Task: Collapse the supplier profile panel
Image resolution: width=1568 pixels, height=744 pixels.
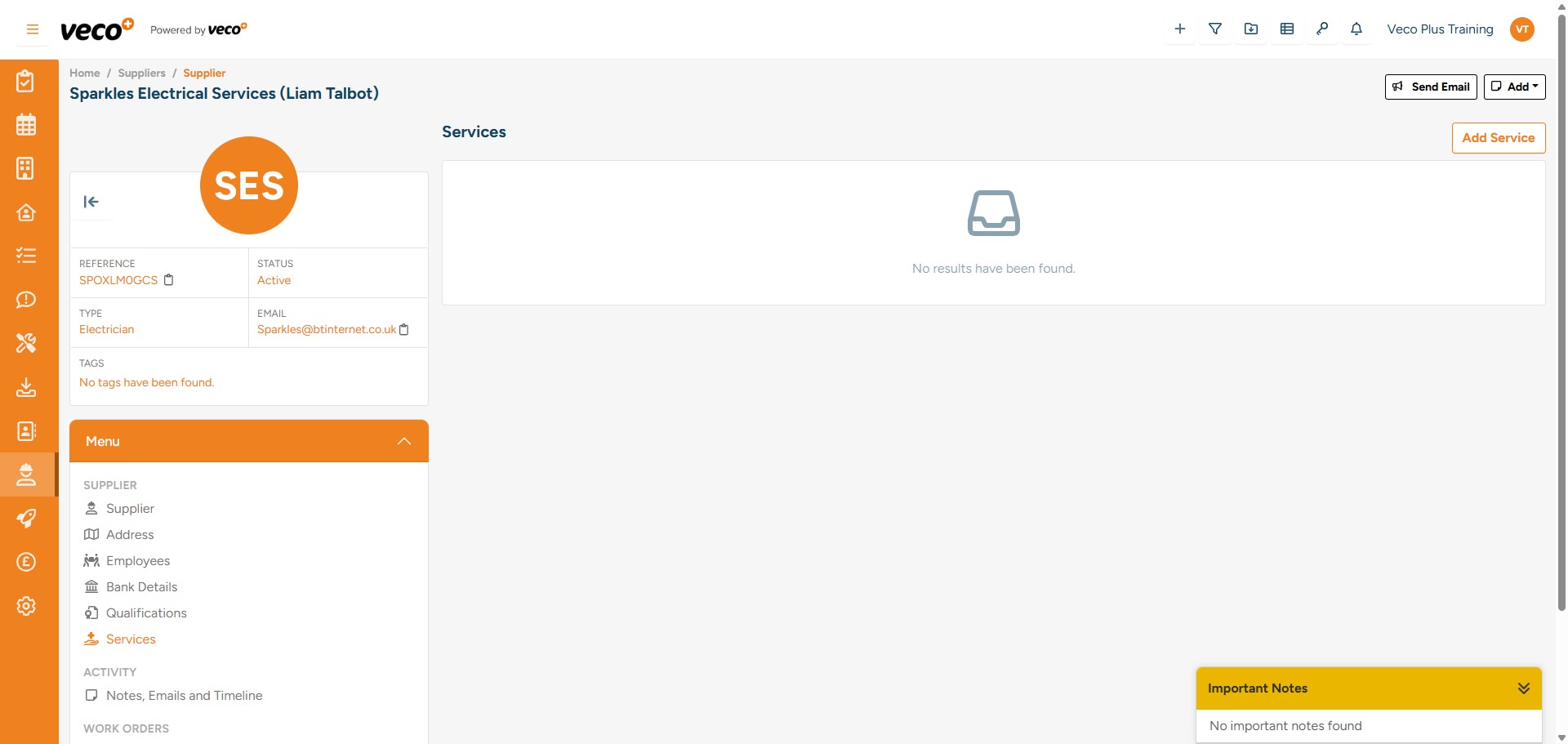Action: pos(91,202)
